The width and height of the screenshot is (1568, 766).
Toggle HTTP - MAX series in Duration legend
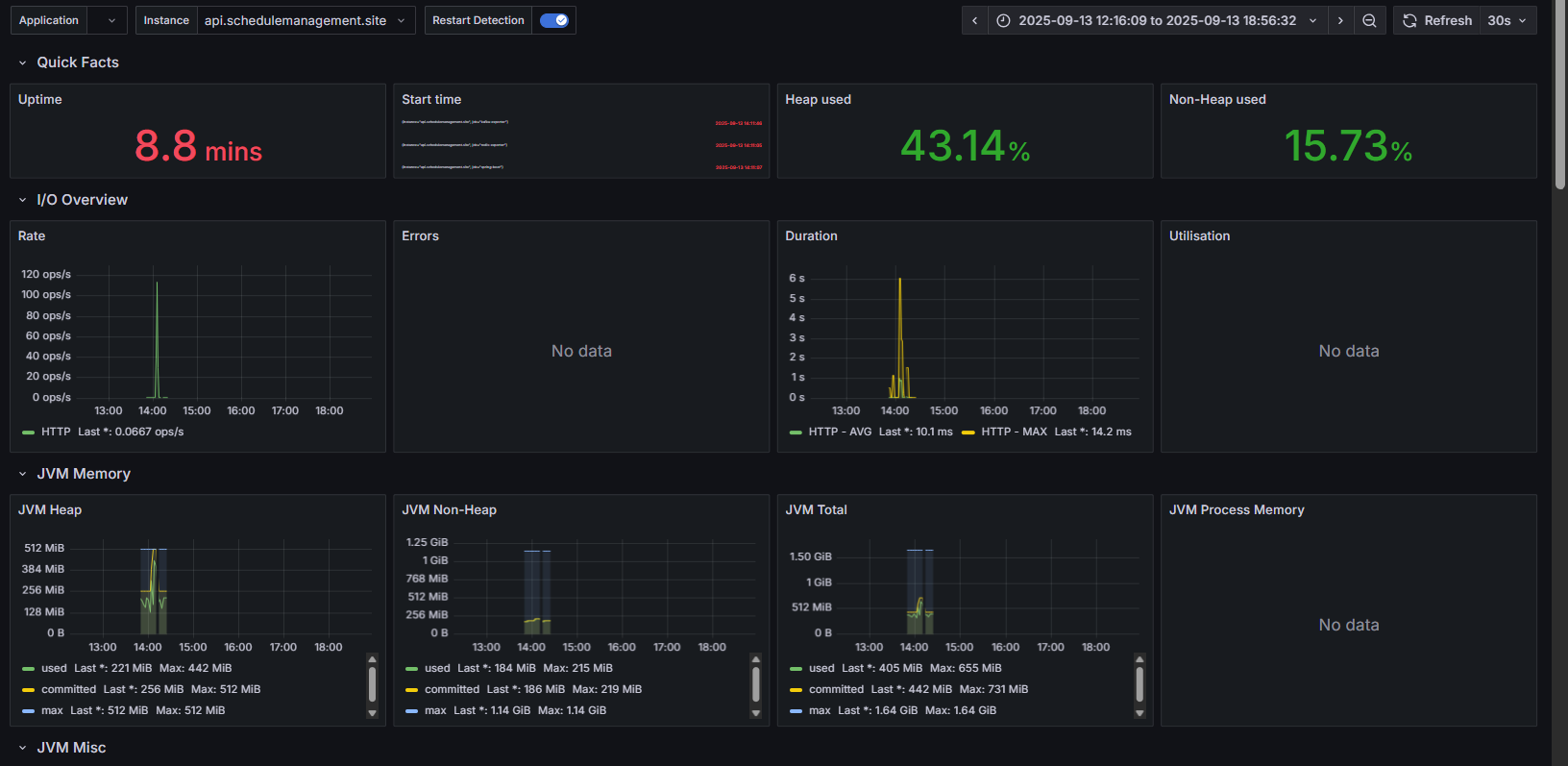pos(1014,432)
